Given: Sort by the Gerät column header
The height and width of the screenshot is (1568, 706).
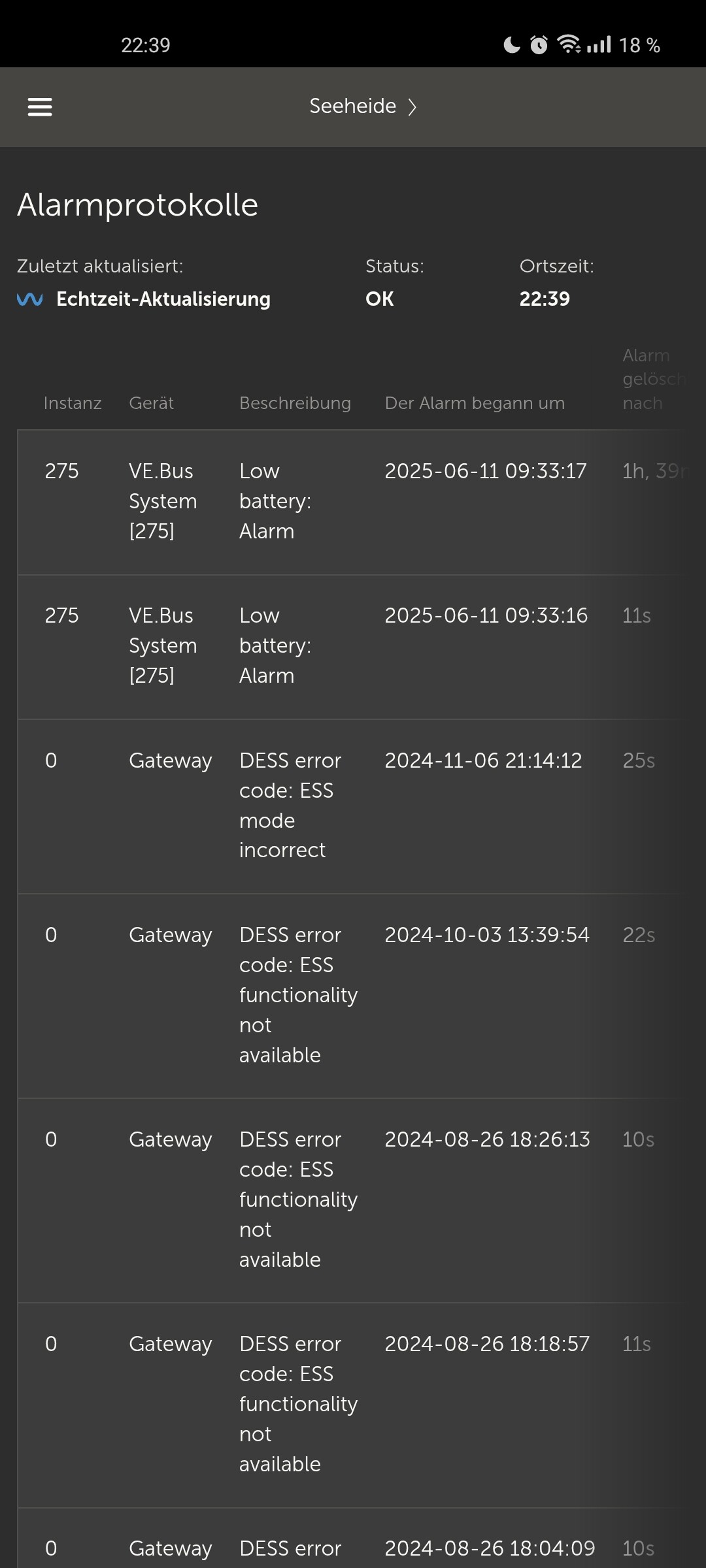Looking at the screenshot, I should coord(152,403).
